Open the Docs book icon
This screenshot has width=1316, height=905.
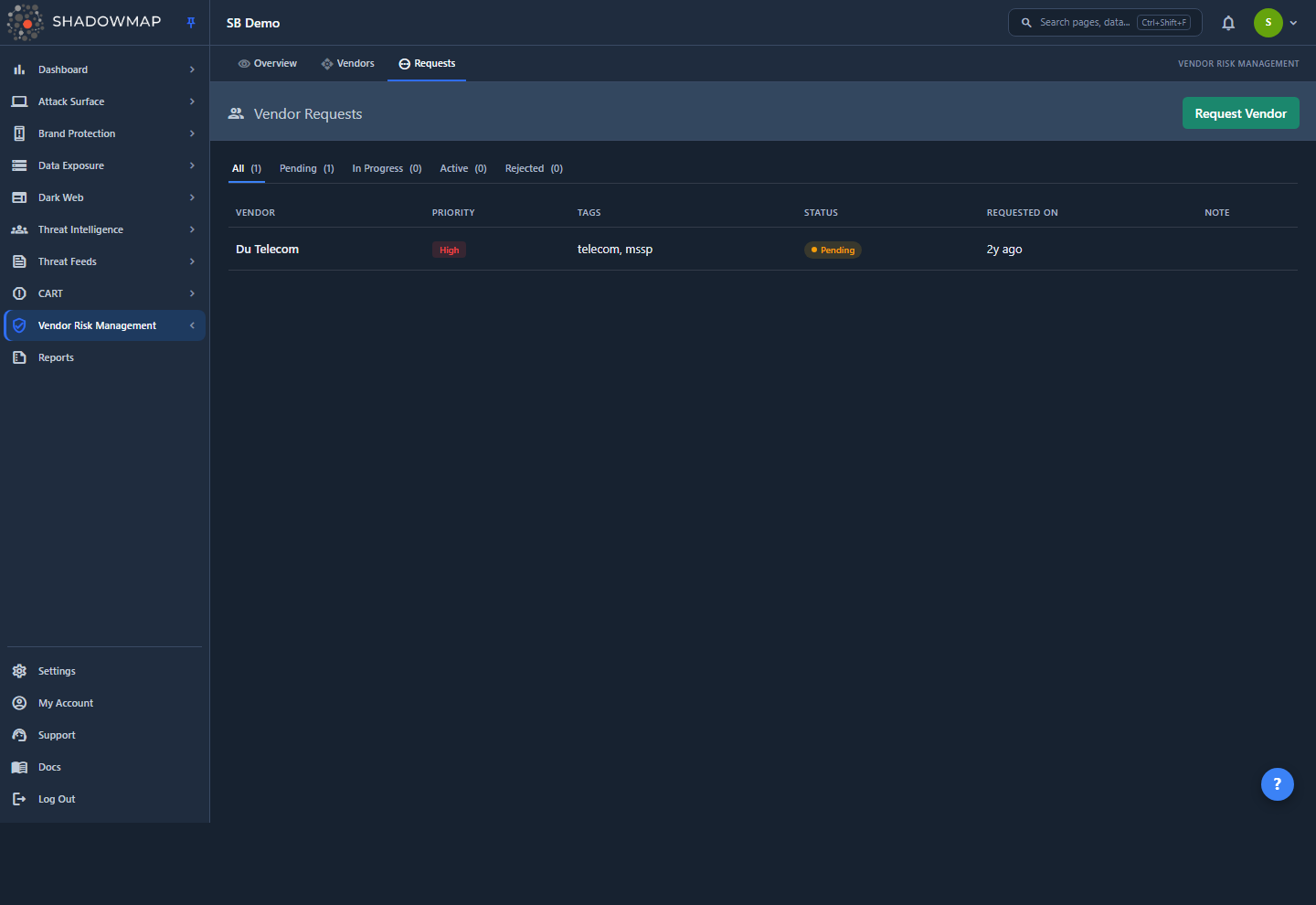19,767
